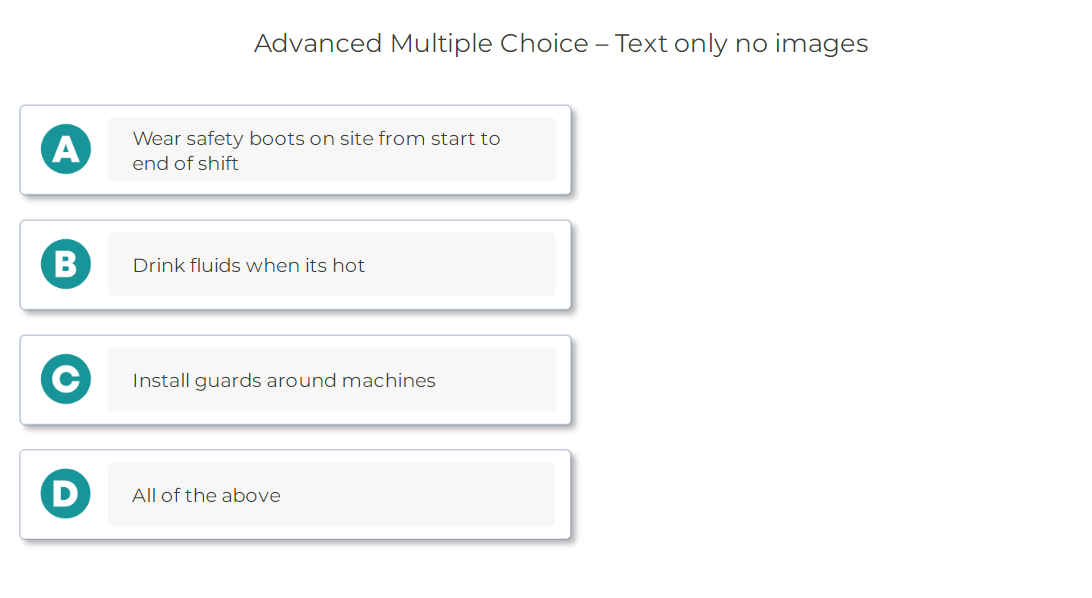Click the teal letter D circle icon
This screenshot has height=598, width=1092.
click(66, 494)
